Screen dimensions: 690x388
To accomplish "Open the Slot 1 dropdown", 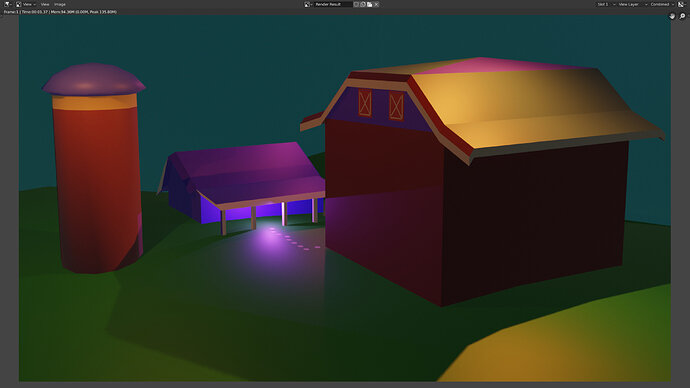I will pos(606,4).
